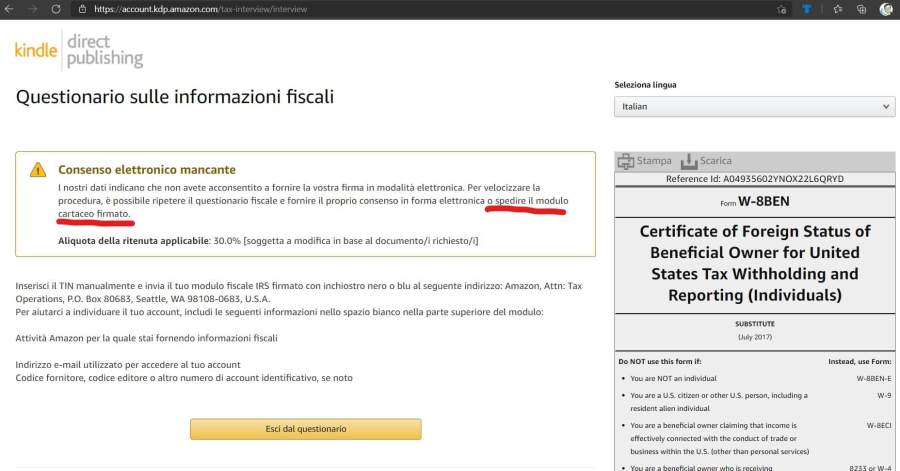Click the add-to-favorites icon in address bar

(781, 9)
